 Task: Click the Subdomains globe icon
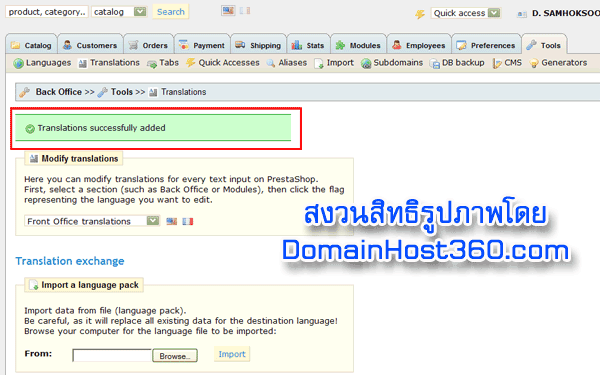[x=366, y=64]
